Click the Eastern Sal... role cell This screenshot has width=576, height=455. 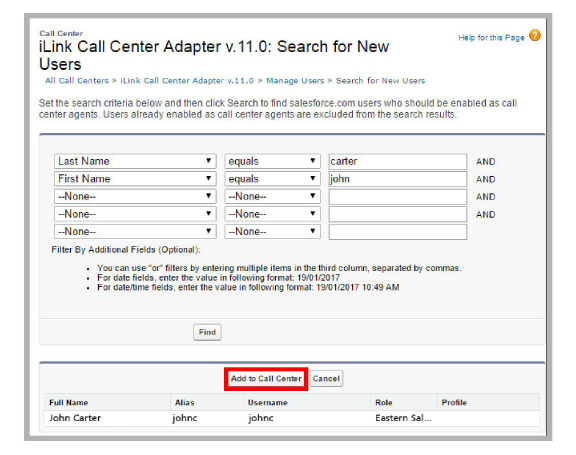403,418
